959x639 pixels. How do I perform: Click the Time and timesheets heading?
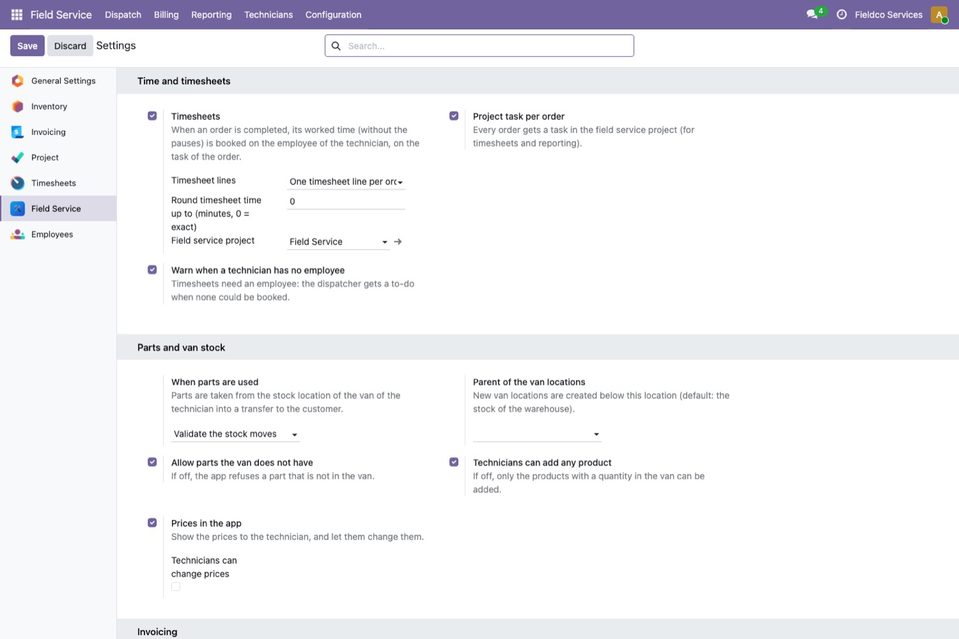[184, 81]
